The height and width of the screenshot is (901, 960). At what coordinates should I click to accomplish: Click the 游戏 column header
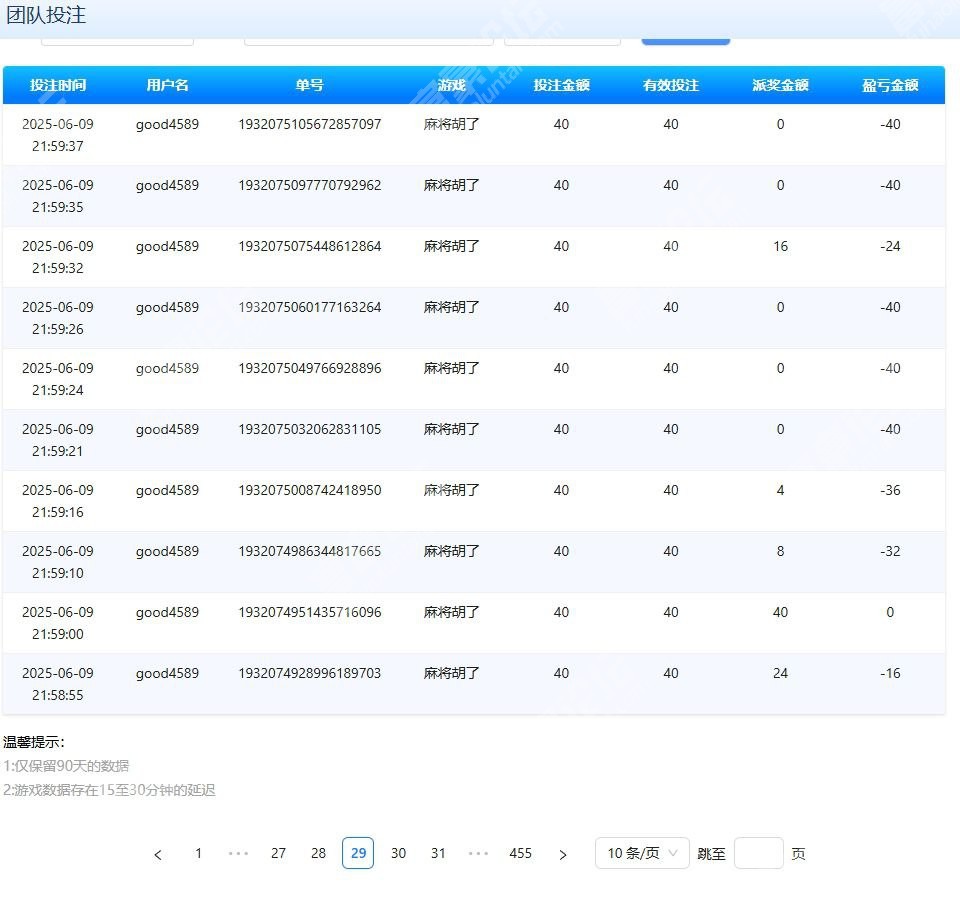[x=451, y=85]
